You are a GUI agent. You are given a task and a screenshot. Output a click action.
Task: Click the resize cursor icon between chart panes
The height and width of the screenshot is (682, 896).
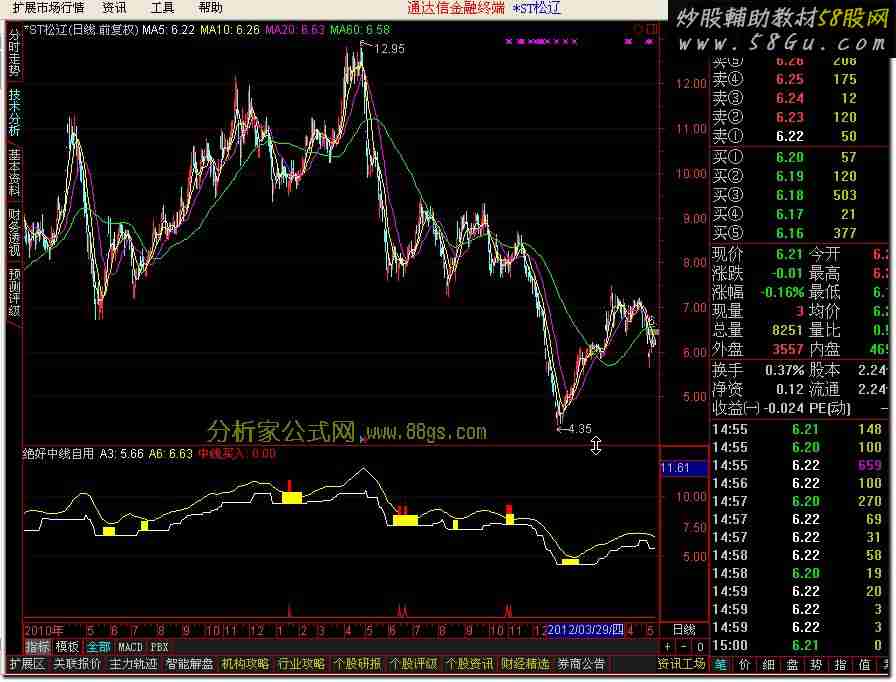[596, 445]
